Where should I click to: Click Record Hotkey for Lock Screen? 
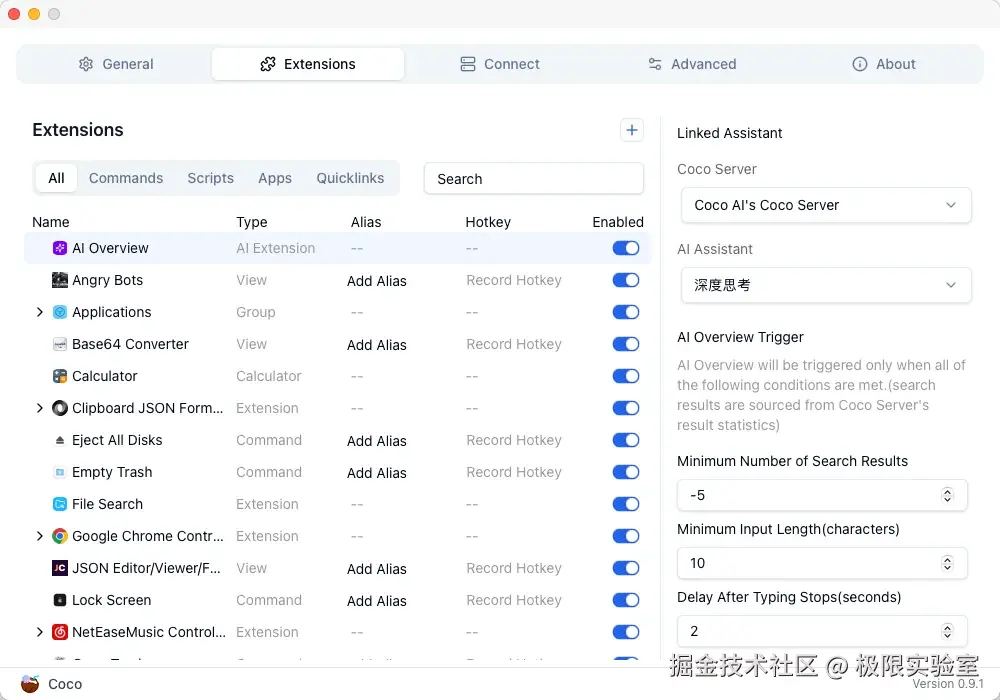pyautogui.click(x=514, y=600)
